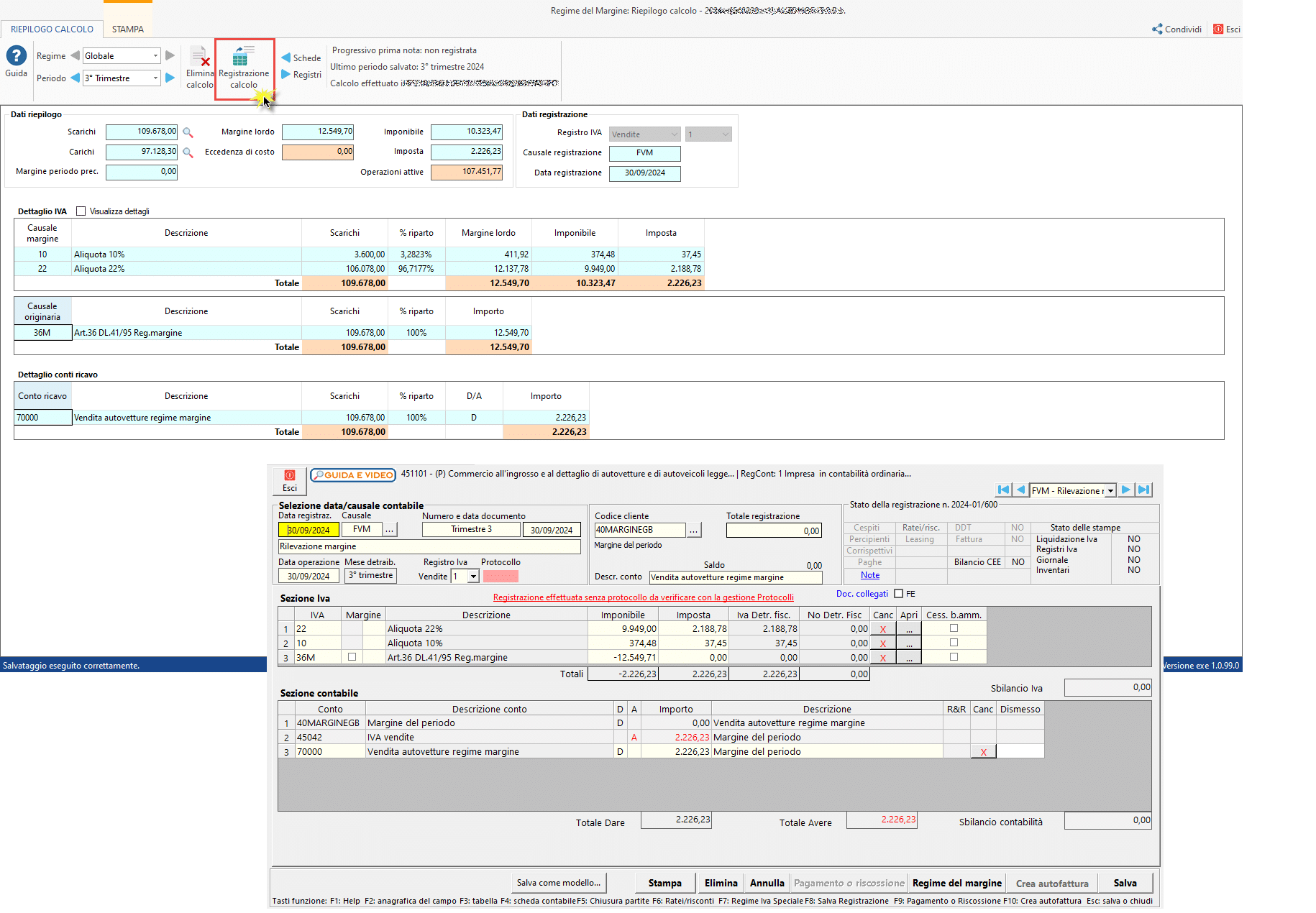Toggle Visualizza dettagli checkbox

coord(81,211)
